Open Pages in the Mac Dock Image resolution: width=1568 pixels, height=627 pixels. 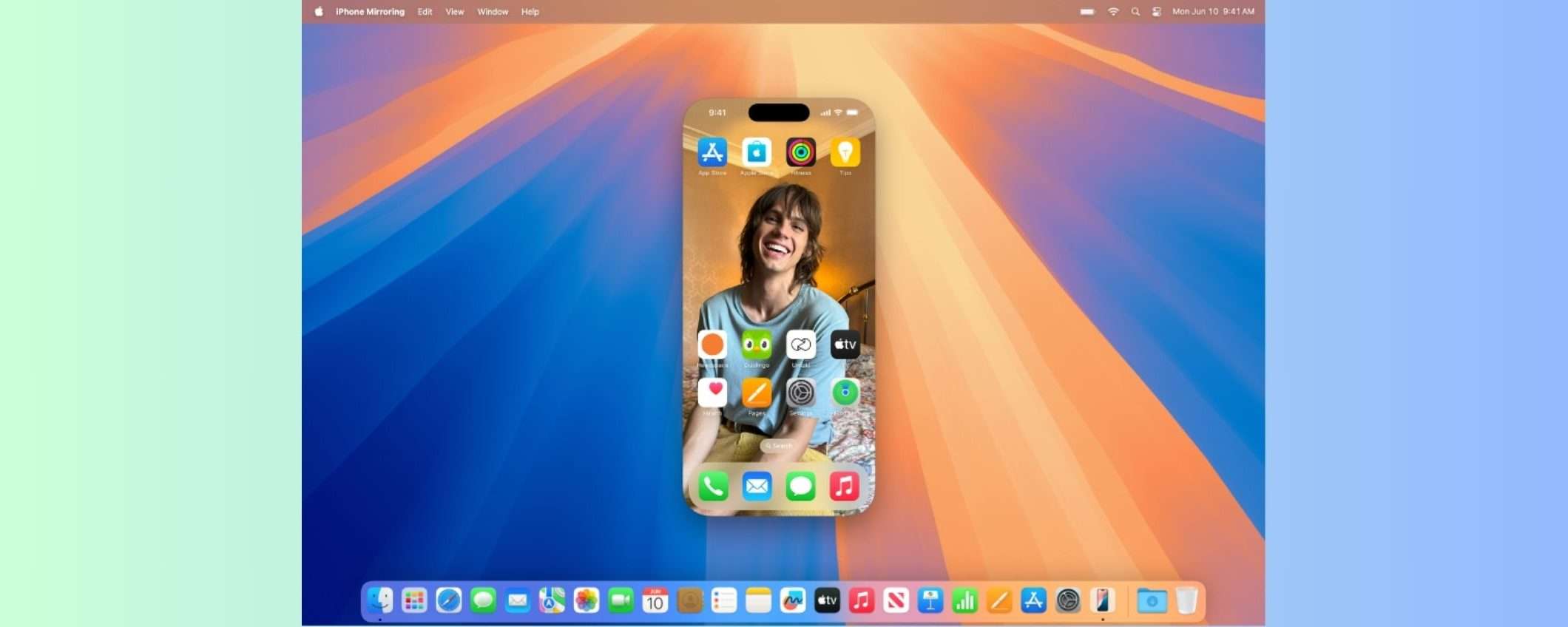(999, 600)
